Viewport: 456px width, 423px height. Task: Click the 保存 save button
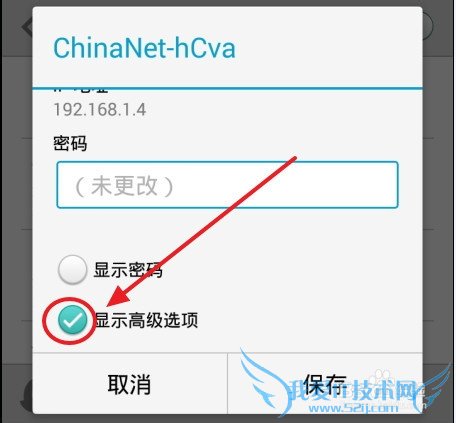325,384
